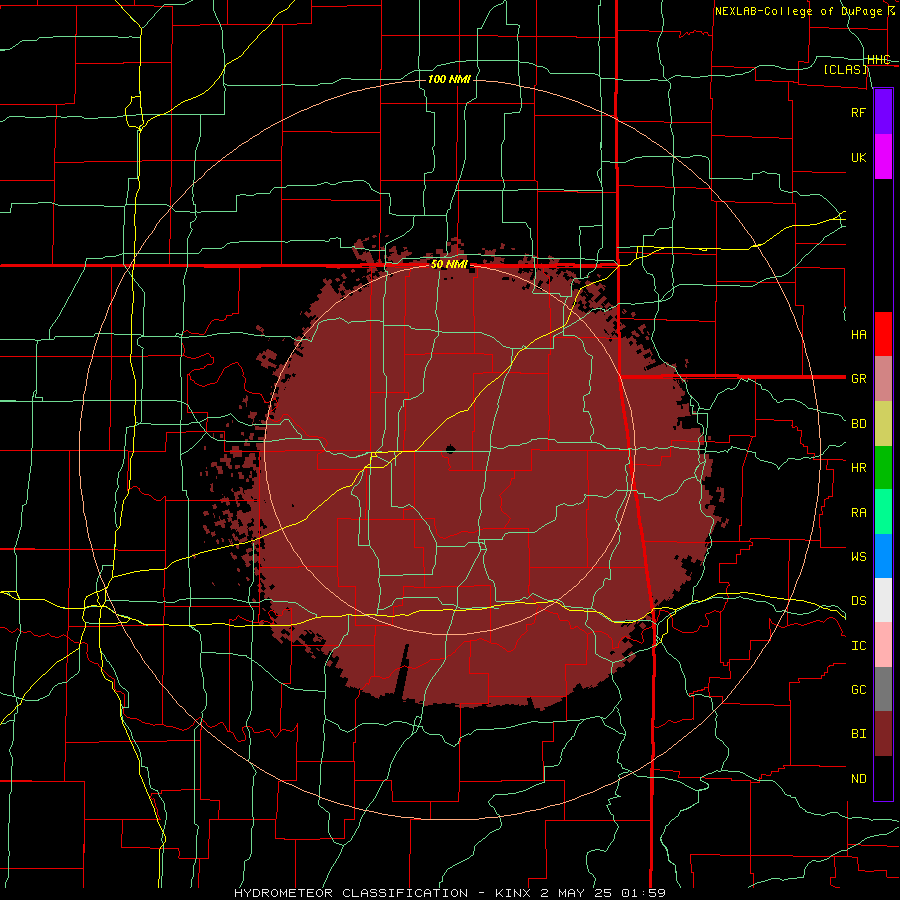900x900 pixels.
Task: Click the GC gray legend swatch
Action: pos(883,689)
